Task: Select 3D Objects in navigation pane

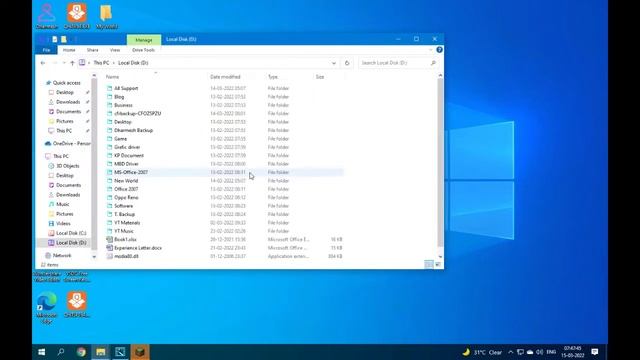Action: point(68,166)
